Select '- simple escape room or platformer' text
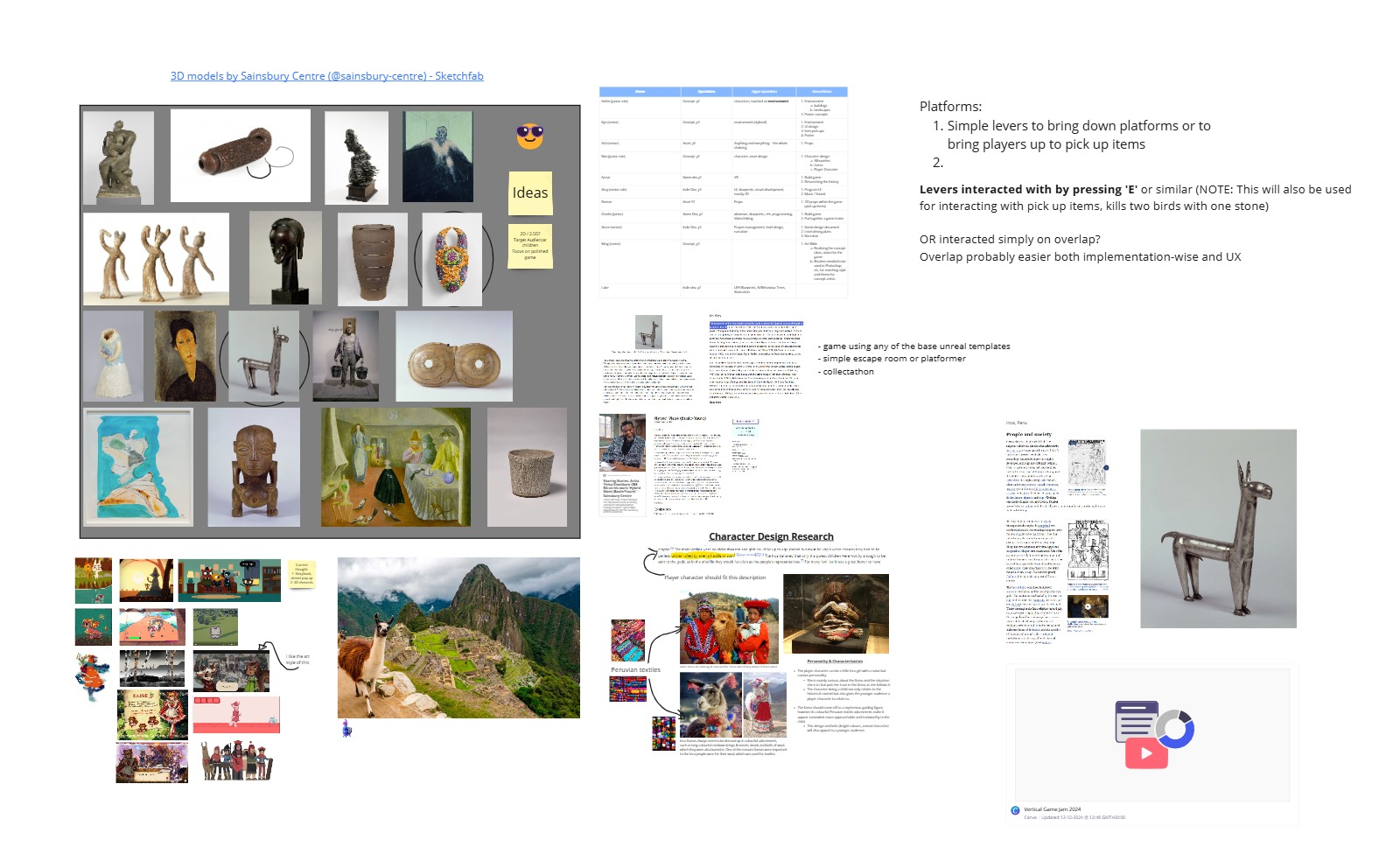Screen dimensions: 1400x854 tap(892, 359)
